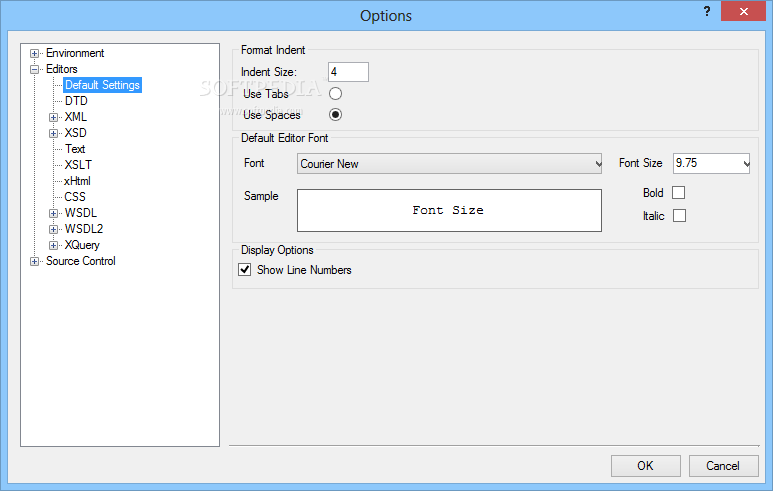Open the Font dropdown showing Courier New

[x=450, y=164]
